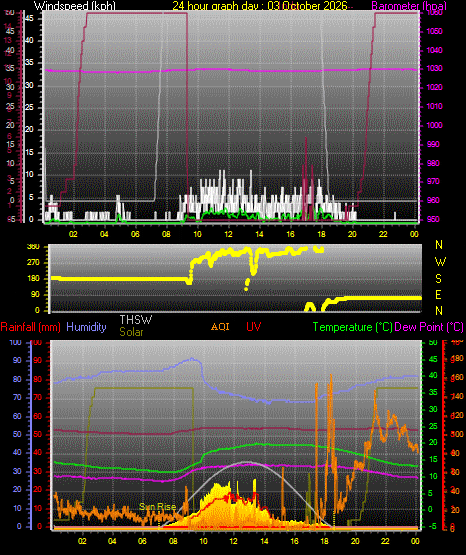Click hour 06 under the bottom graph

click(142, 541)
